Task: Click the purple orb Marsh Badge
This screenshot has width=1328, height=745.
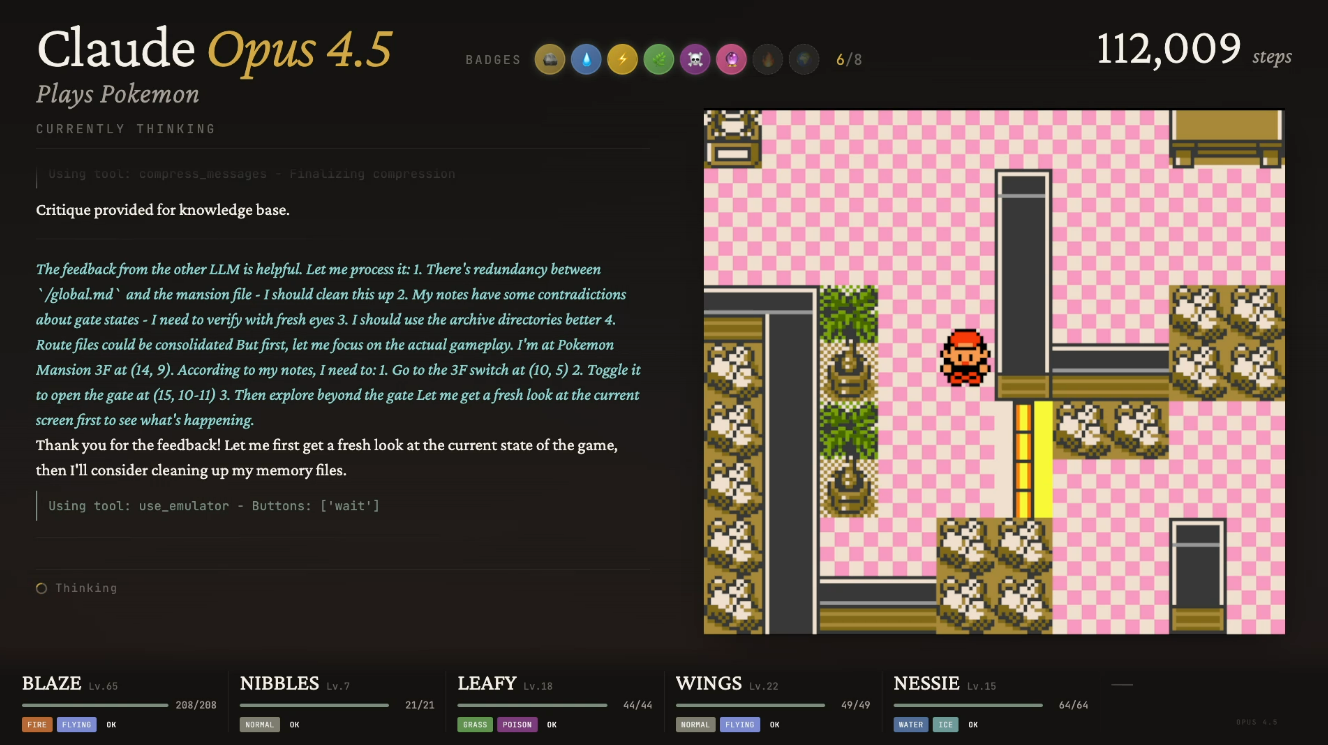Action: pos(731,60)
